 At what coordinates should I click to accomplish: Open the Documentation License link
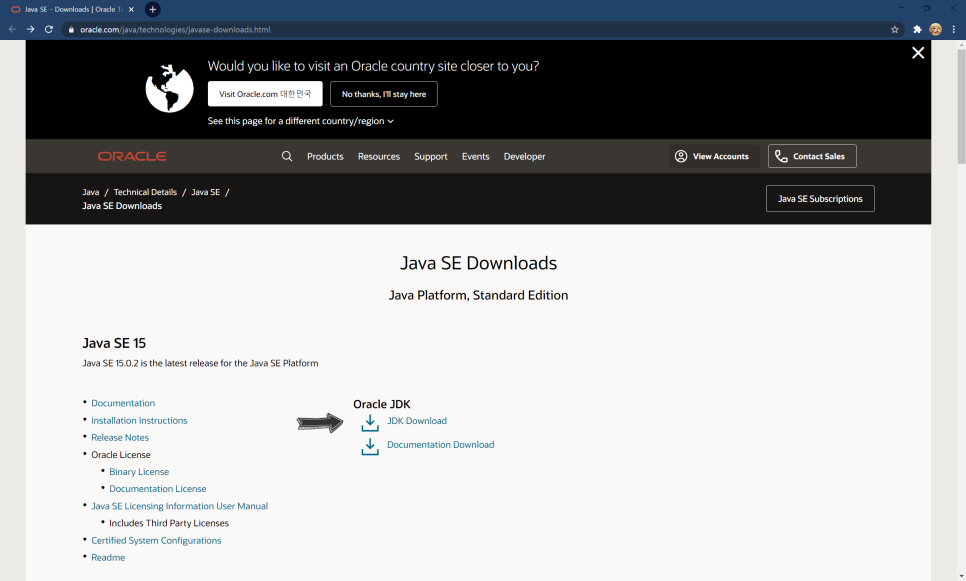coord(158,489)
